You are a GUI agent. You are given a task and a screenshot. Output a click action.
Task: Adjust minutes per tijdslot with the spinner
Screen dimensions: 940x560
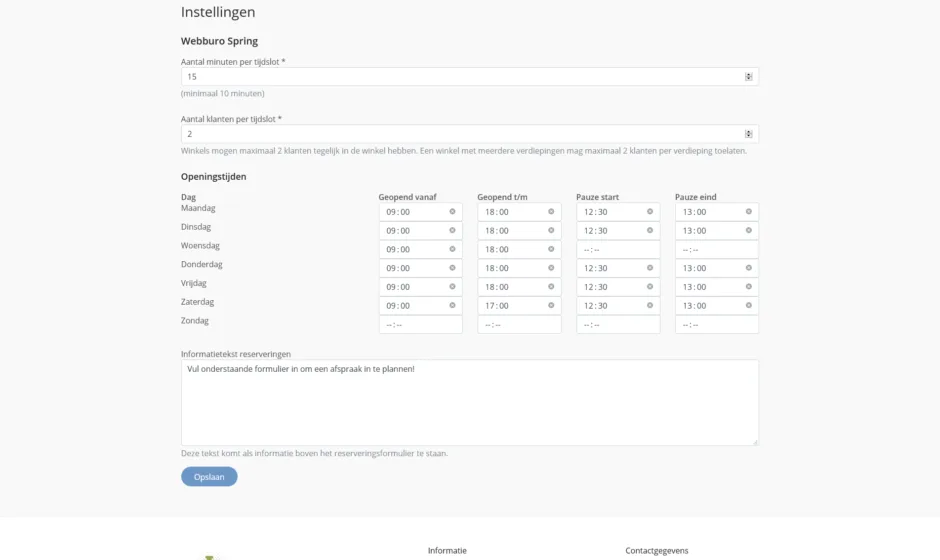click(749, 77)
